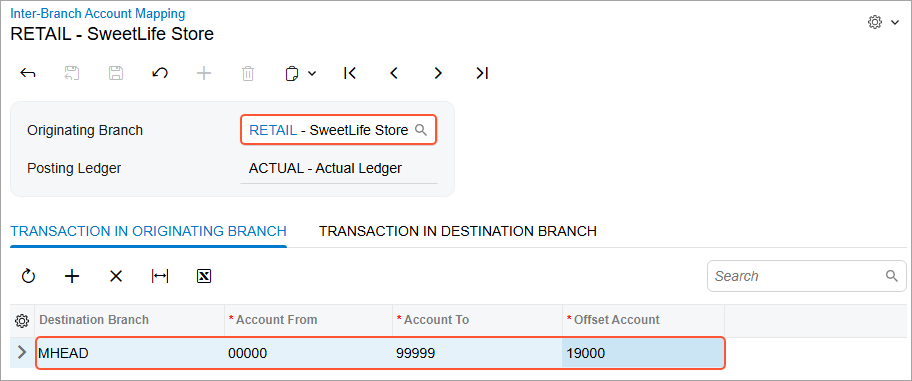Click the Save and Close icon
This screenshot has height=381, width=912.
72,73
